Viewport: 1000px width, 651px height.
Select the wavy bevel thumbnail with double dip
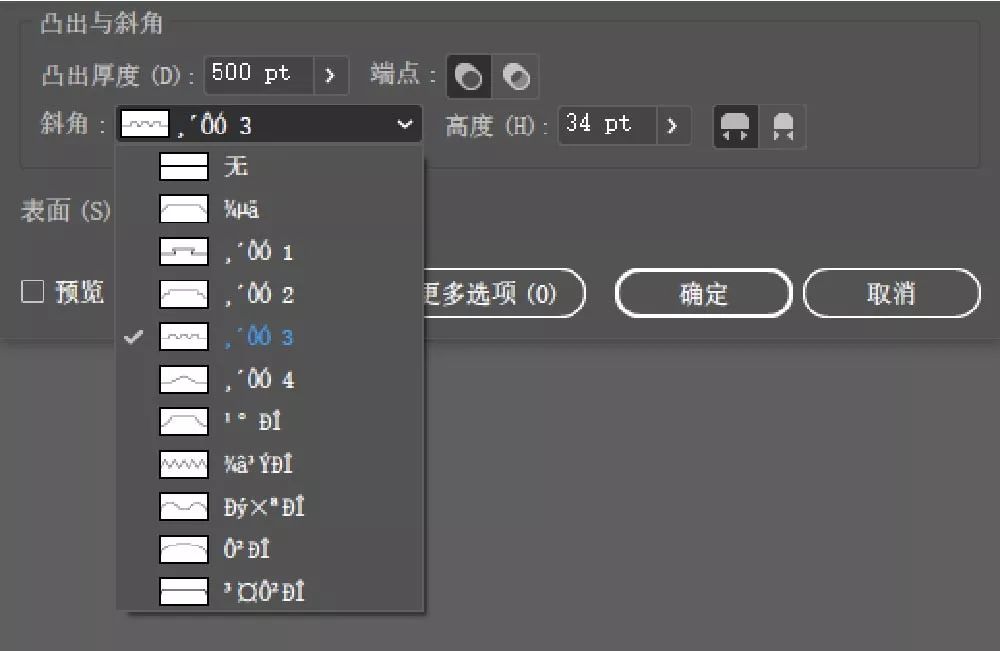[184, 507]
